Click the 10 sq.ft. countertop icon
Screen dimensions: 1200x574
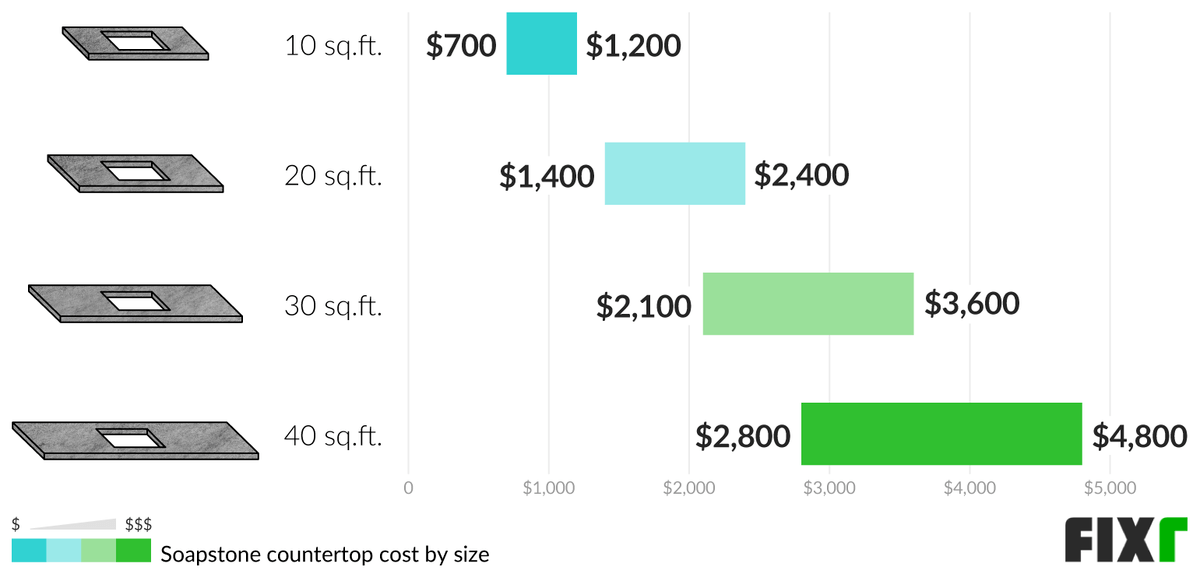[136, 43]
